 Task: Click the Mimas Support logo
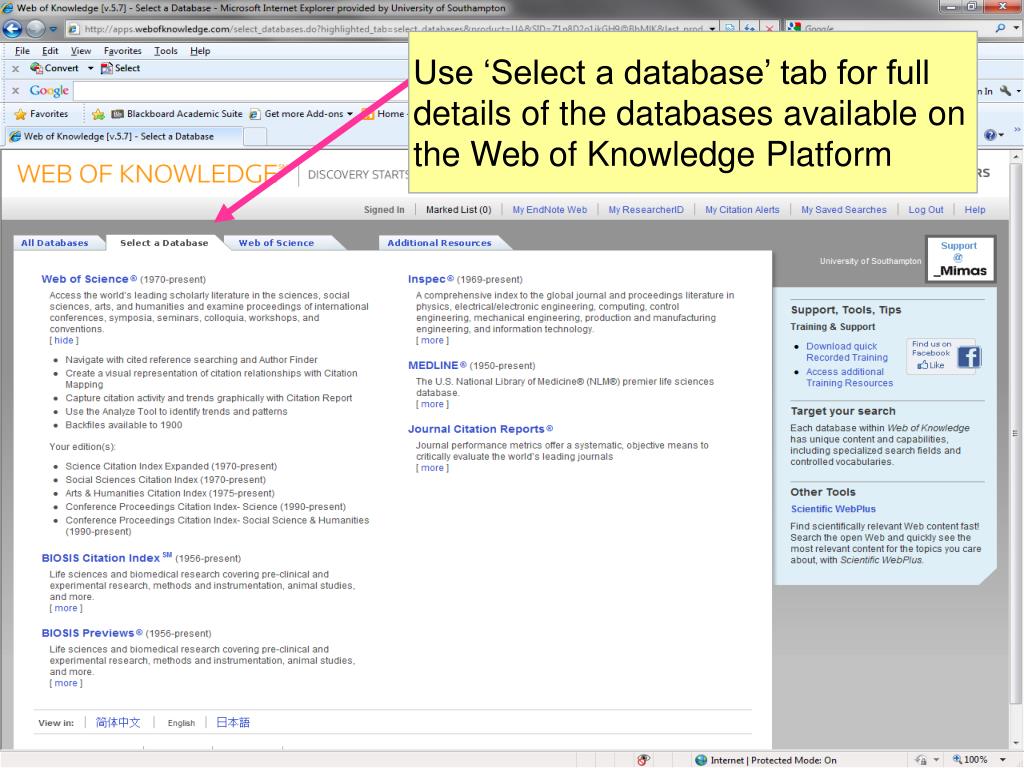click(959, 259)
